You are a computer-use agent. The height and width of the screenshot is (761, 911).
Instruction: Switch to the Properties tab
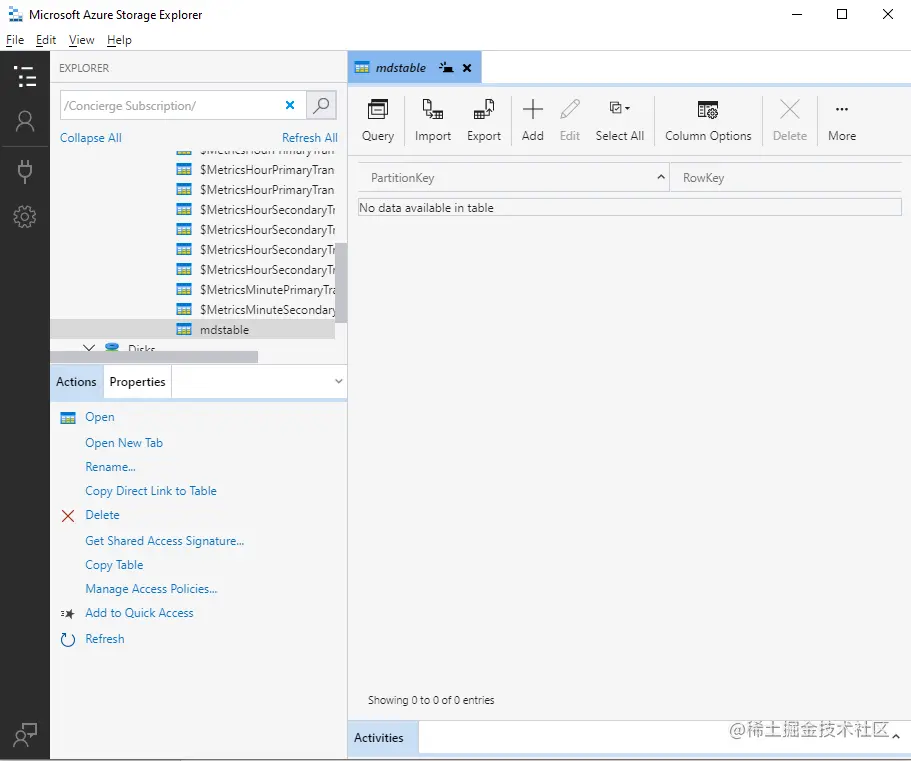[137, 381]
